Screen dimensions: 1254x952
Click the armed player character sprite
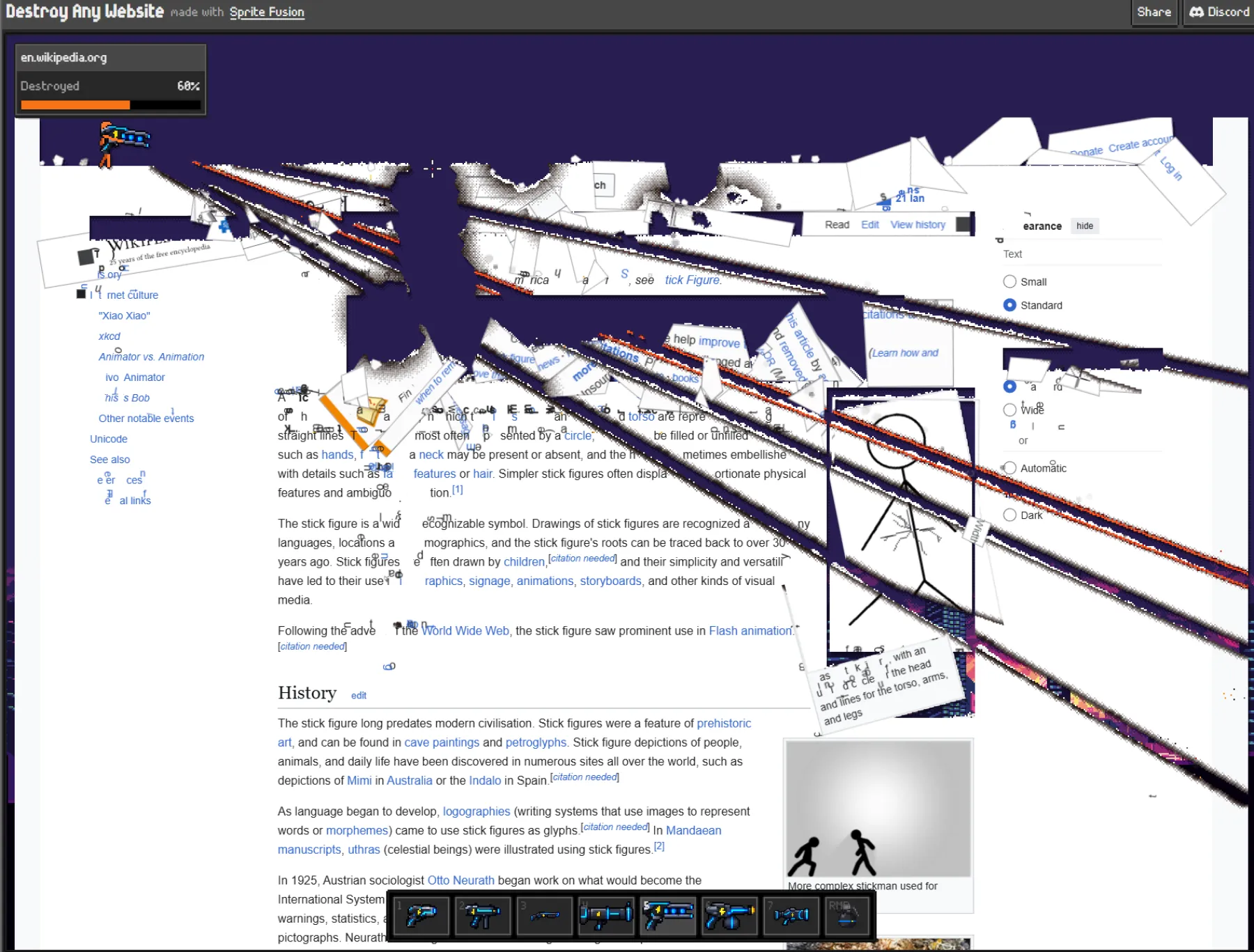pyautogui.click(x=123, y=143)
